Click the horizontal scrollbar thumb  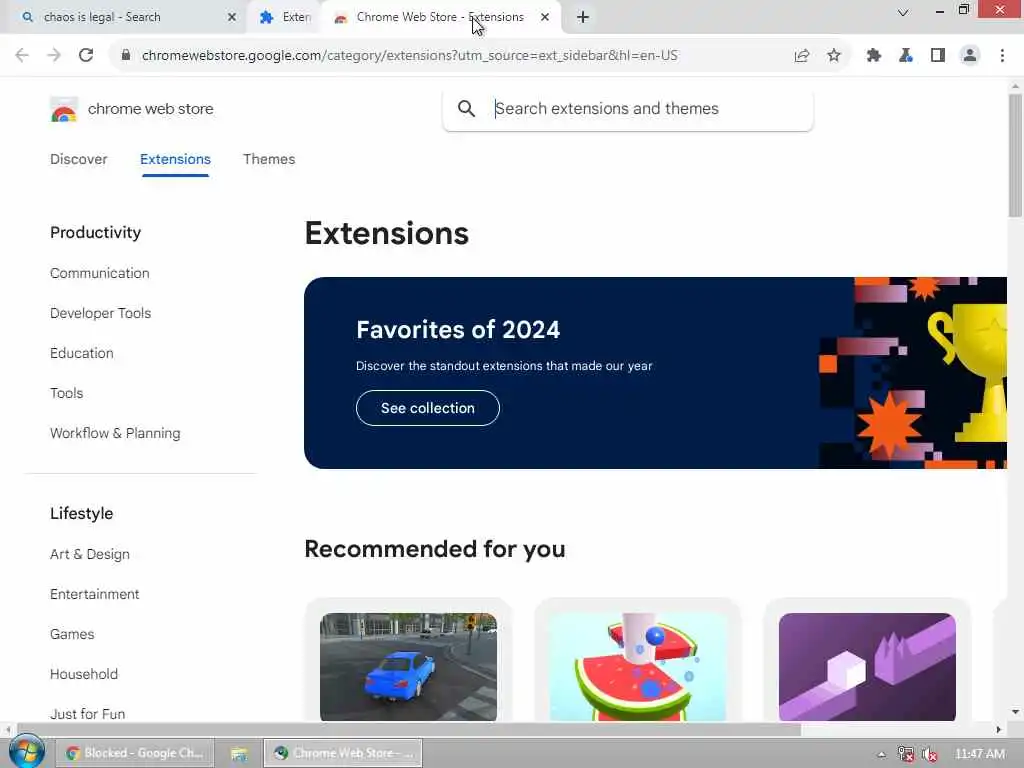point(409,729)
